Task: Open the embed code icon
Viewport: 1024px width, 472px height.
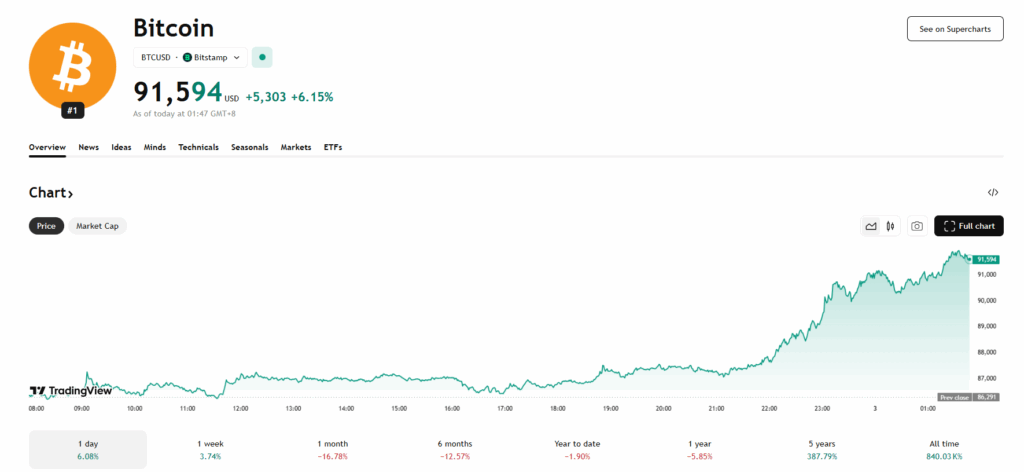Action: (992, 192)
